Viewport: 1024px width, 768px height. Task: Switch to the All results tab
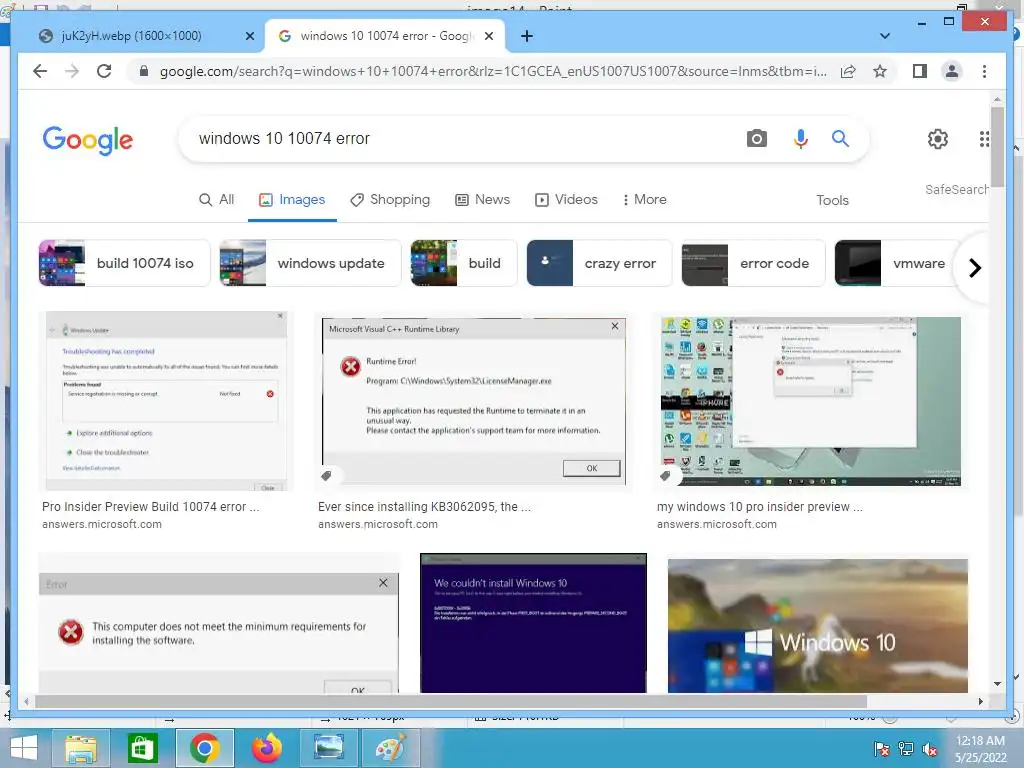[x=216, y=199]
